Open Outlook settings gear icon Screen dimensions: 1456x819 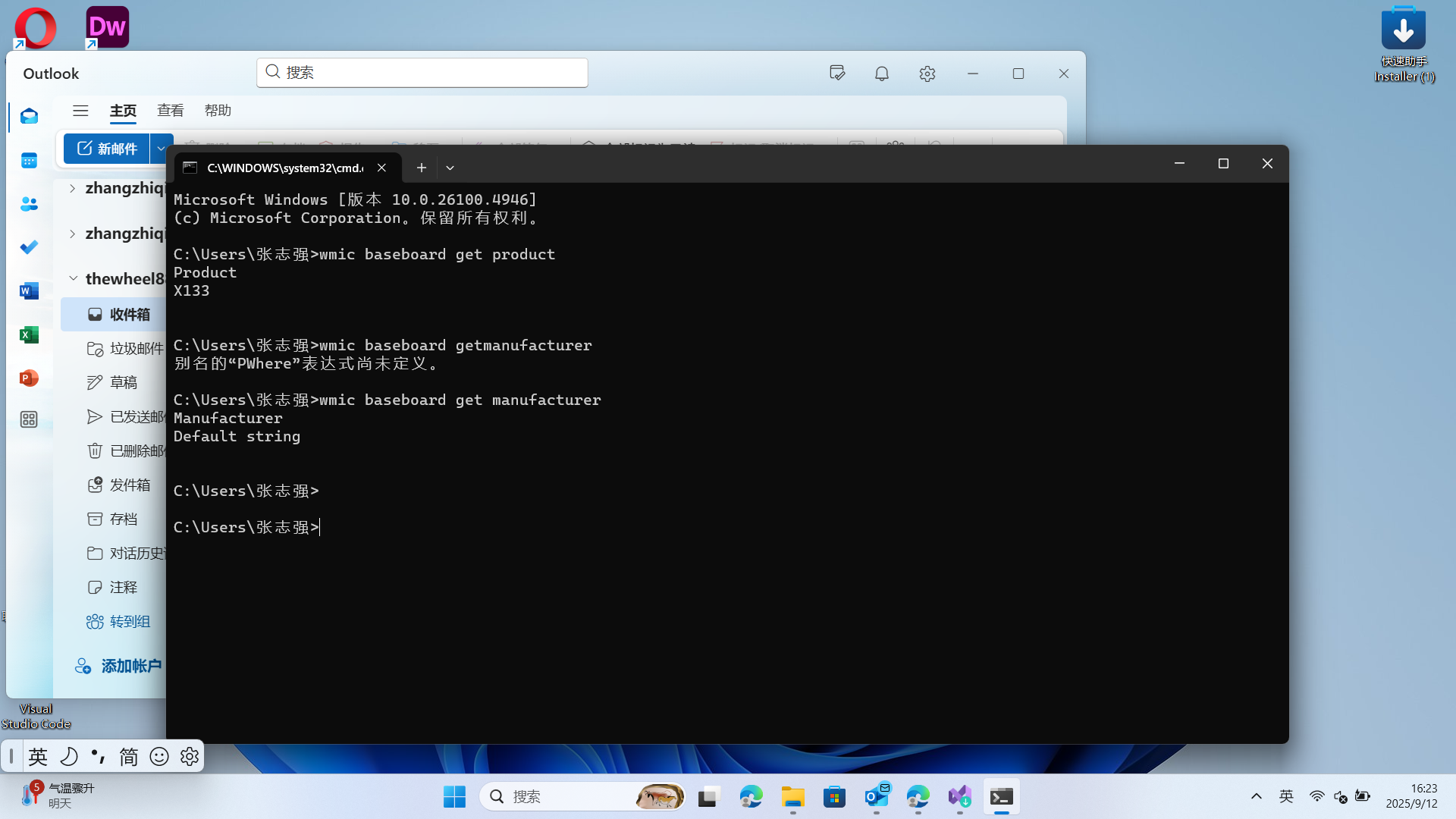pyautogui.click(x=927, y=74)
